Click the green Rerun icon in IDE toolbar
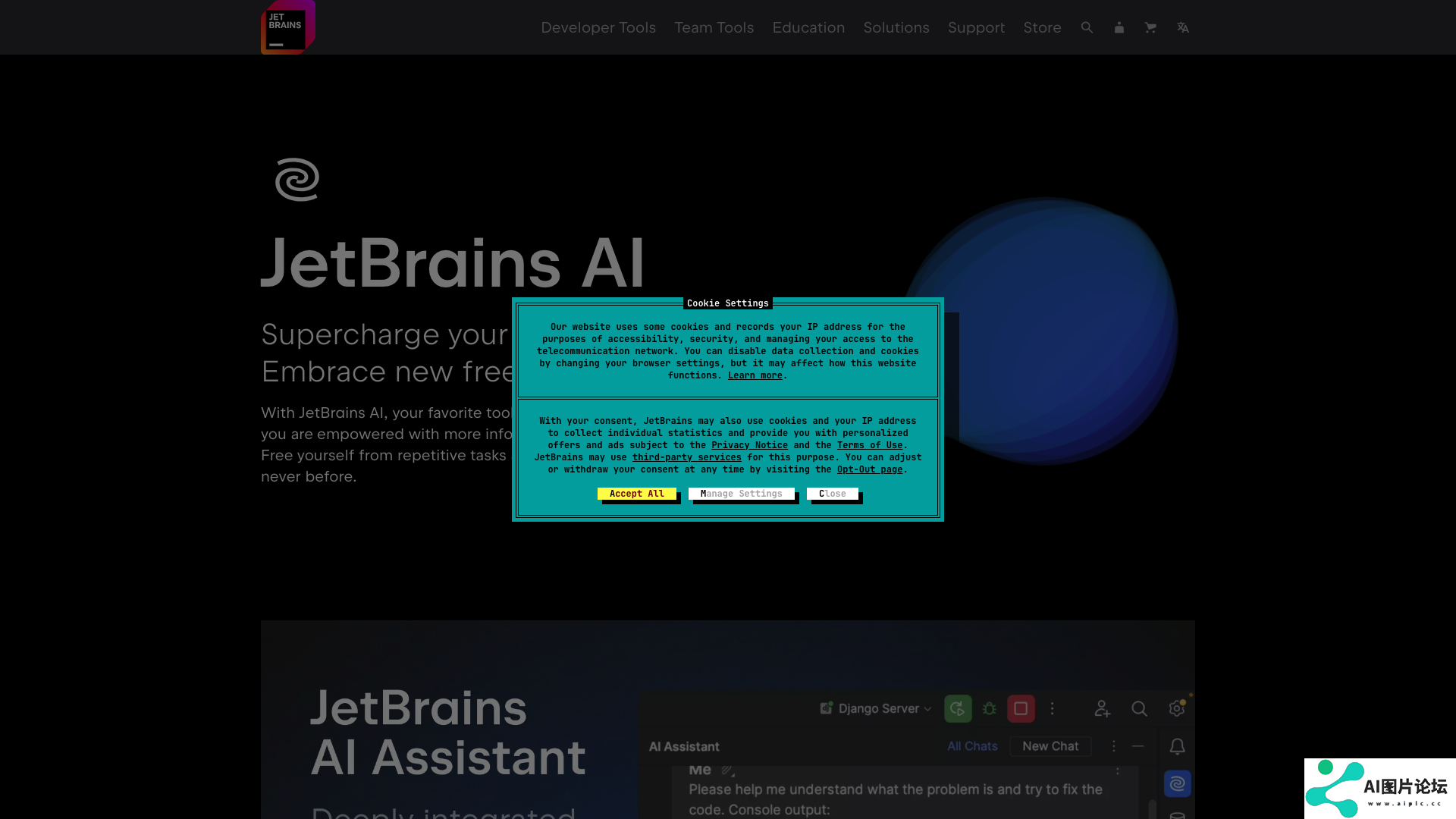Screen dimensions: 1456x819 [958, 708]
